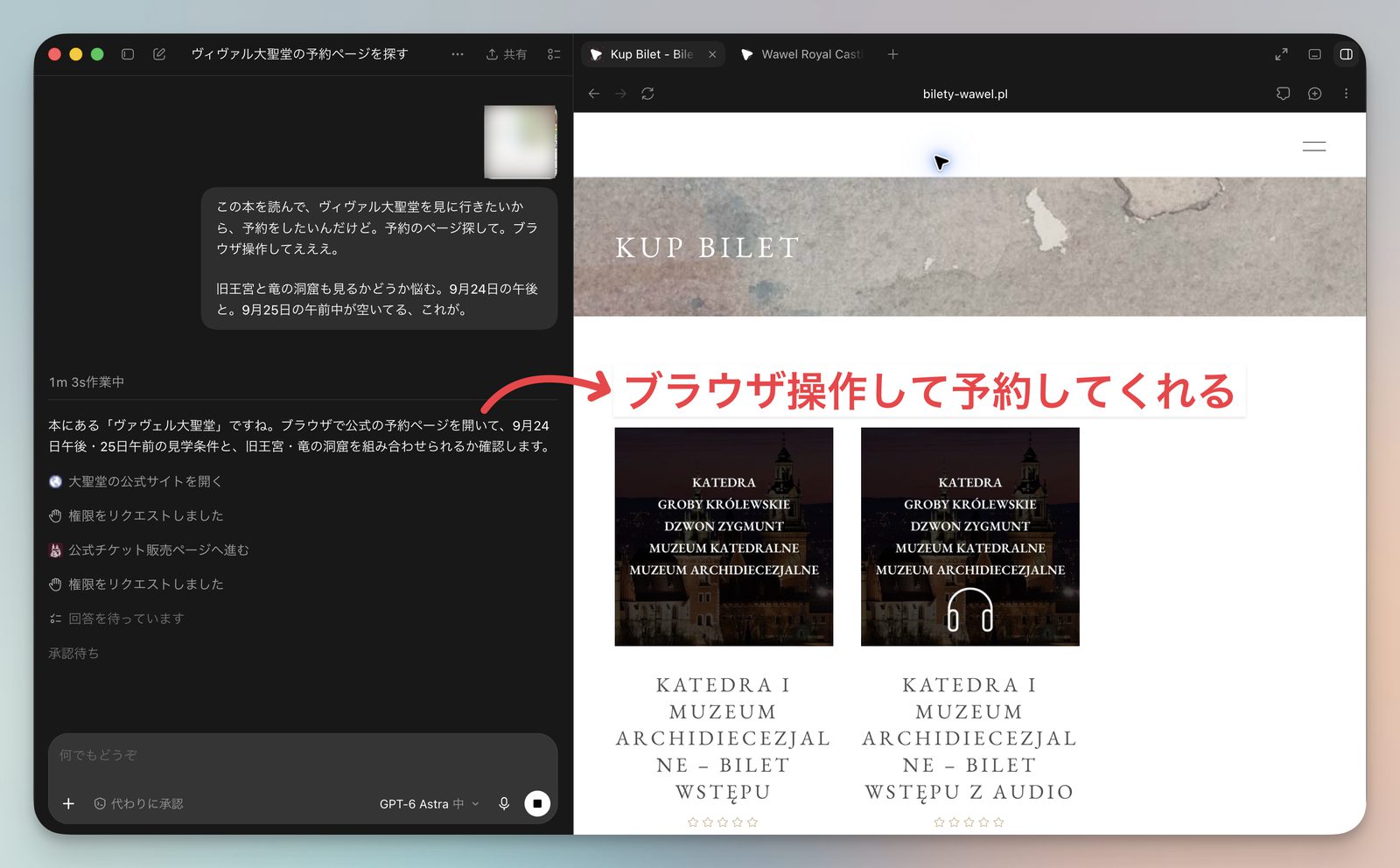Open the Katedra ticket image with headphones
This screenshot has width=1400, height=868.
coord(969,536)
